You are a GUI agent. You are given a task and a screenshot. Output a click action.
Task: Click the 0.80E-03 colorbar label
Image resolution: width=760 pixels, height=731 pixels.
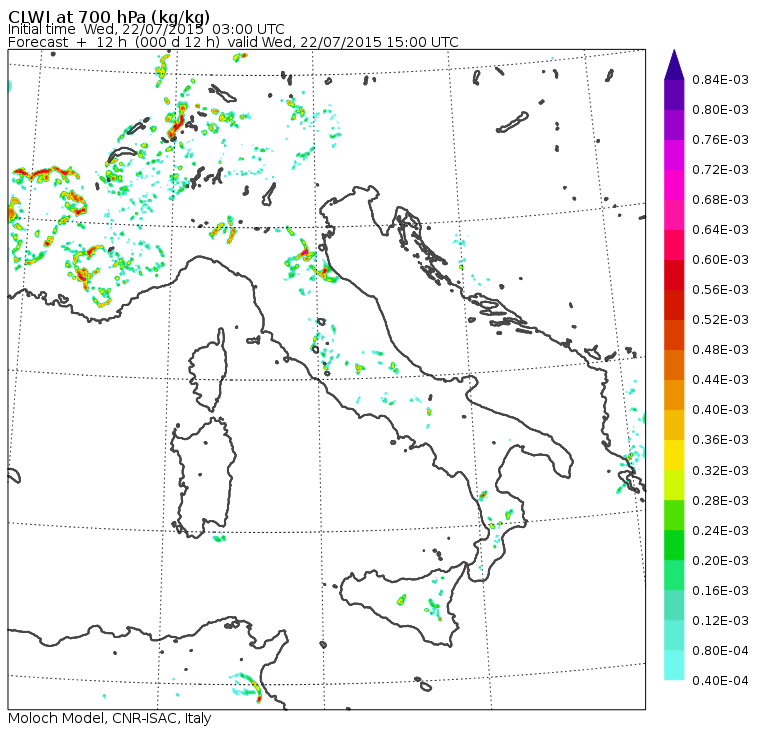(720, 110)
